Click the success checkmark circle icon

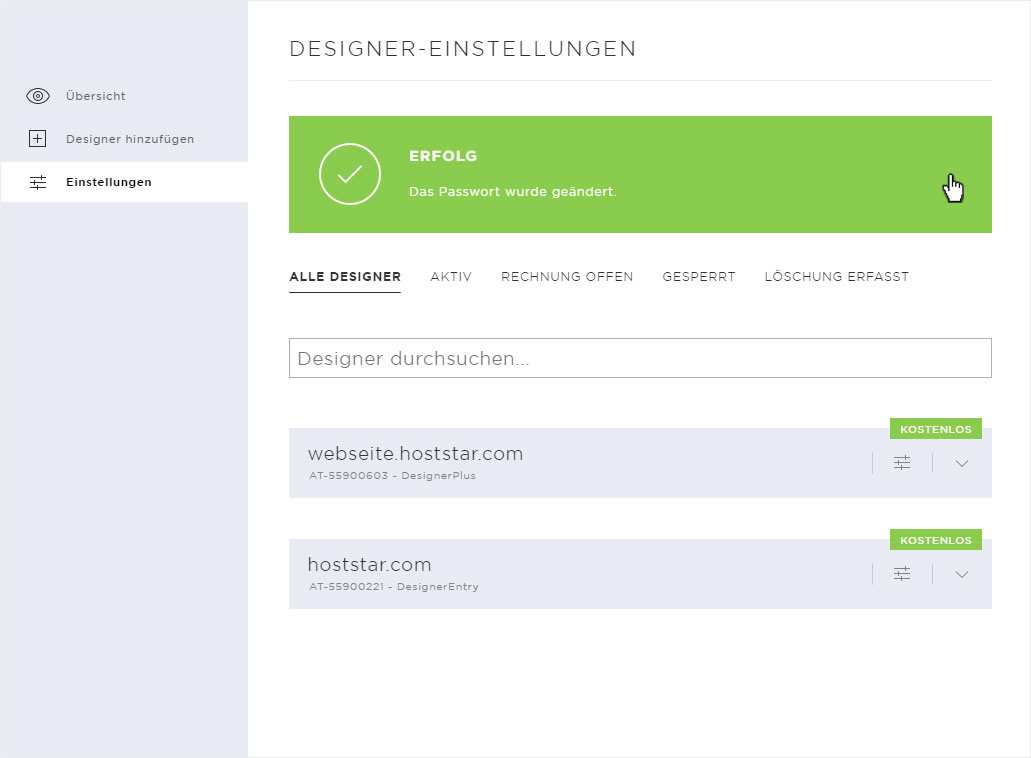(x=350, y=174)
